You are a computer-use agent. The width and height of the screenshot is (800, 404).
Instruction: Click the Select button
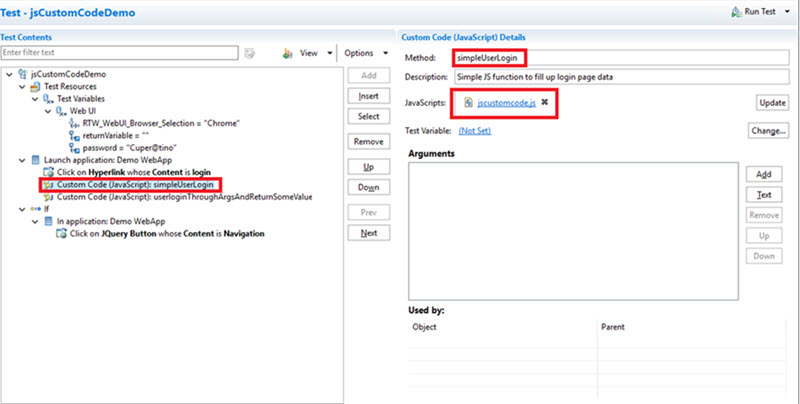[x=368, y=116]
